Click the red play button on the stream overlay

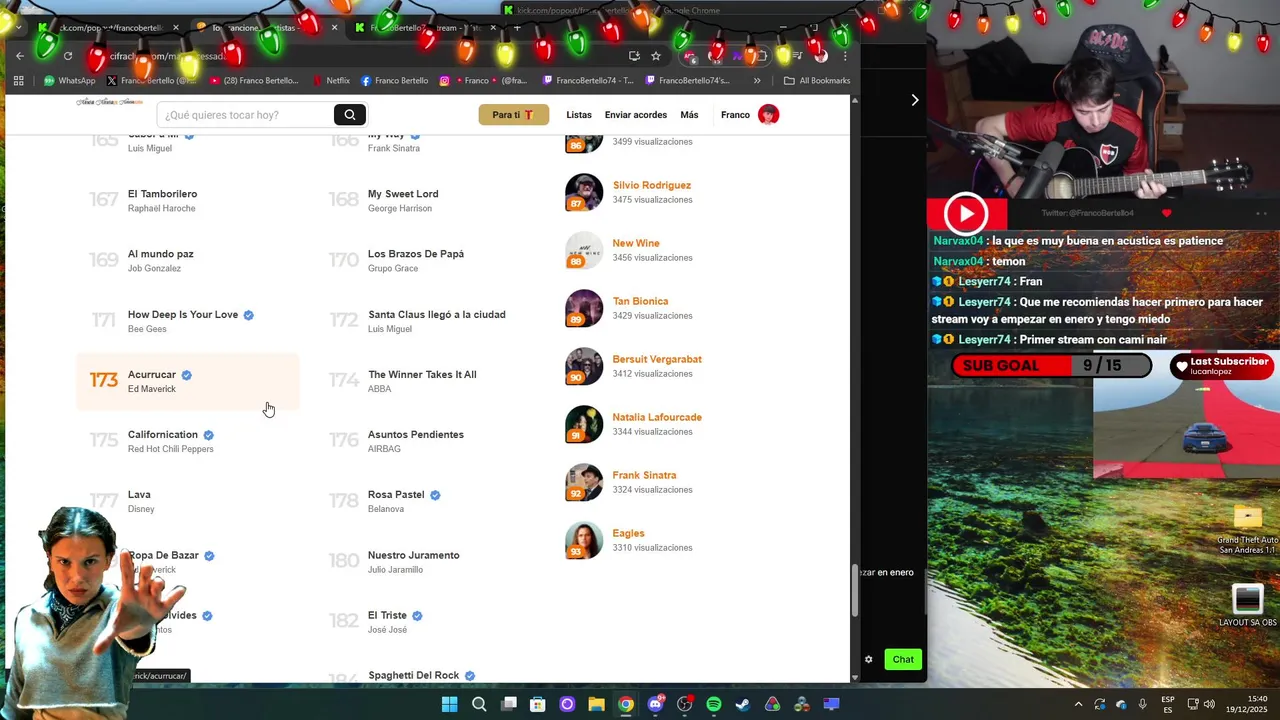click(966, 214)
